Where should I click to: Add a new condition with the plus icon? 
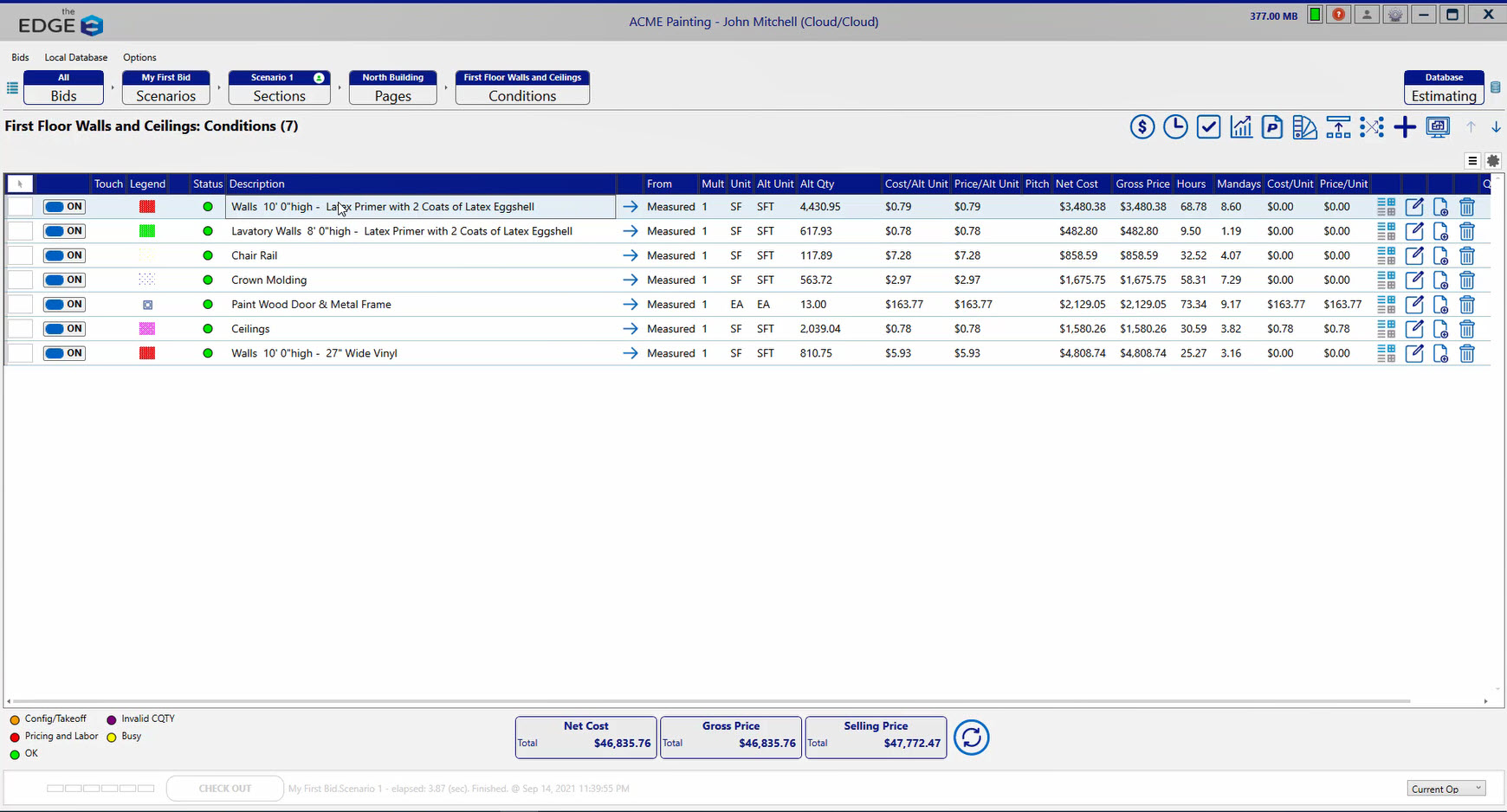tap(1405, 127)
